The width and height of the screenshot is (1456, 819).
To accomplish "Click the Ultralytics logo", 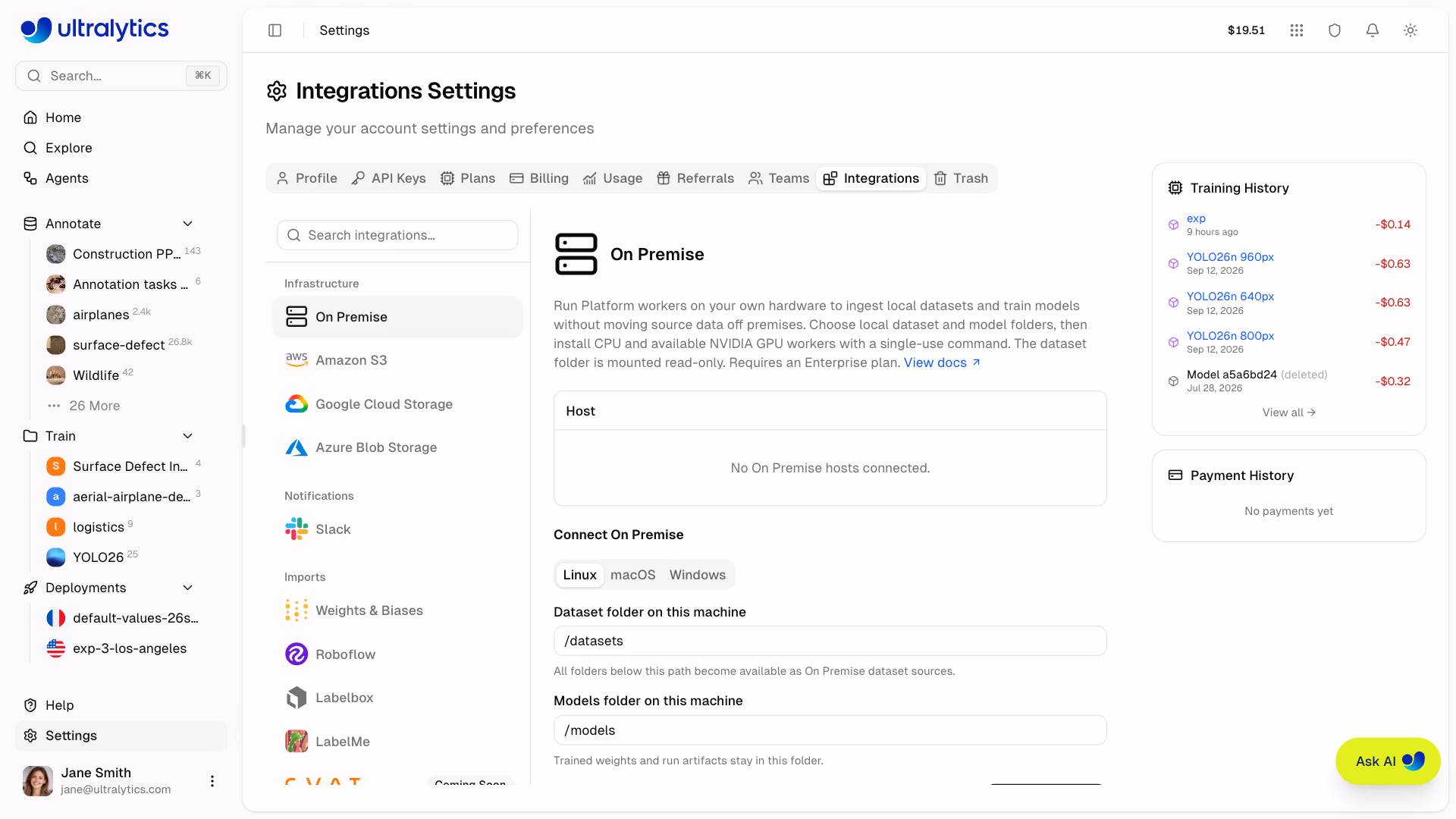I will pos(95,30).
